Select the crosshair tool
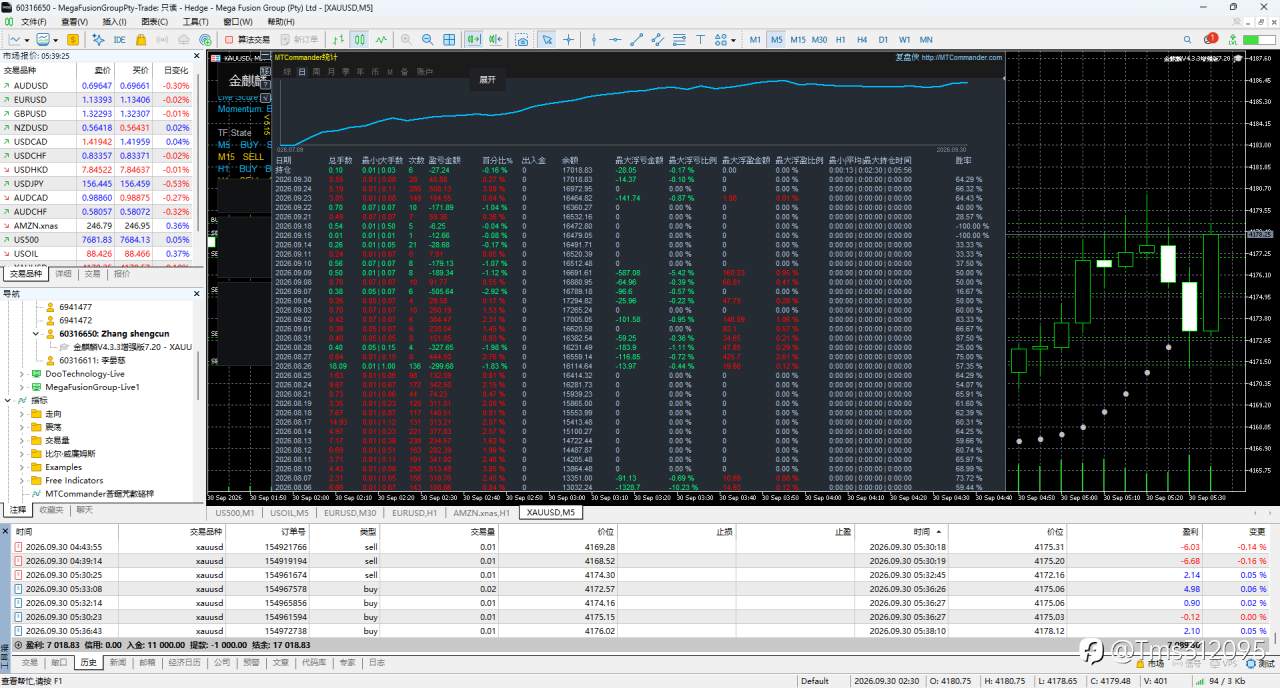The width and height of the screenshot is (1280, 688). (x=569, y=40)
